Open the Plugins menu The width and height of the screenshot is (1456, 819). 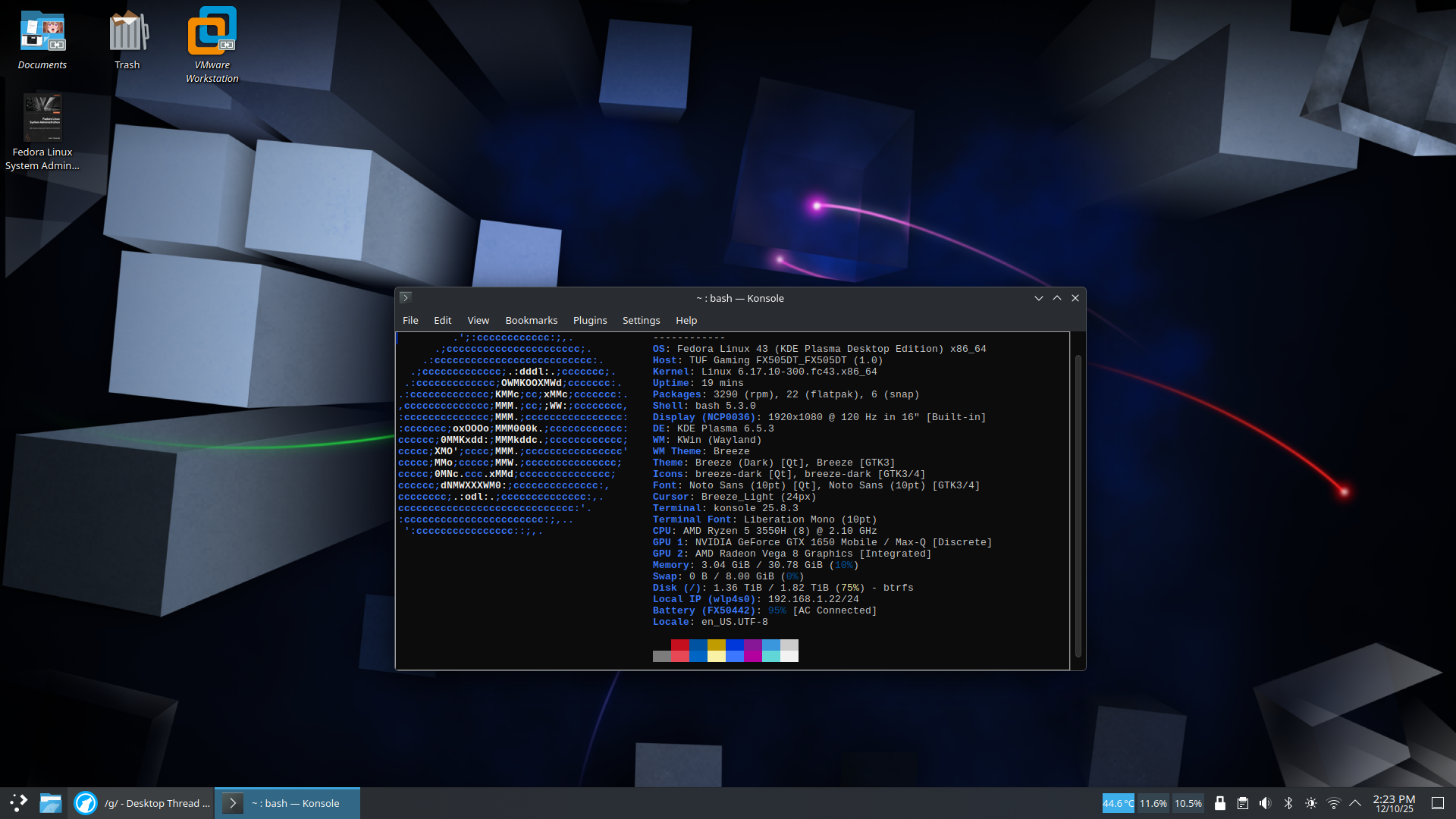point(589,320)
